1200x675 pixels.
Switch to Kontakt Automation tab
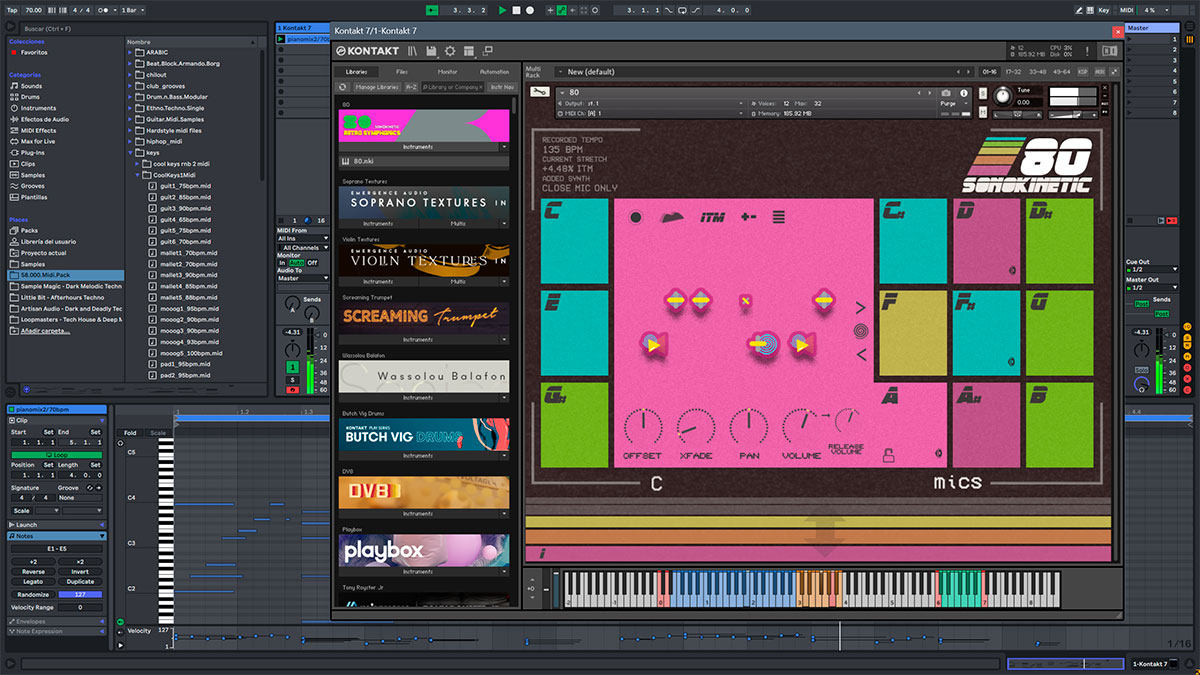pyautogui.click(x=494, y=72)
